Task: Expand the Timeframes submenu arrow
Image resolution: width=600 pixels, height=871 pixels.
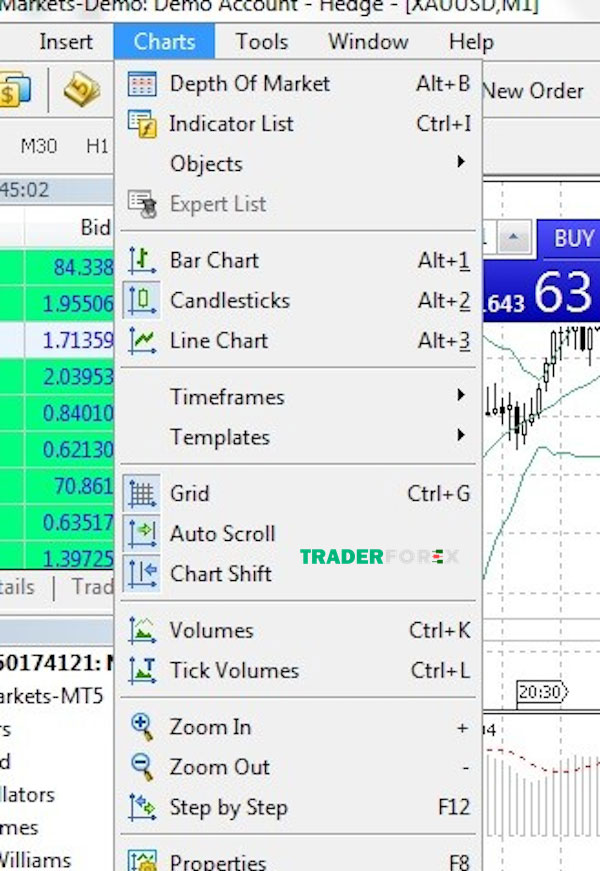Action: click(x=461, y=395)
